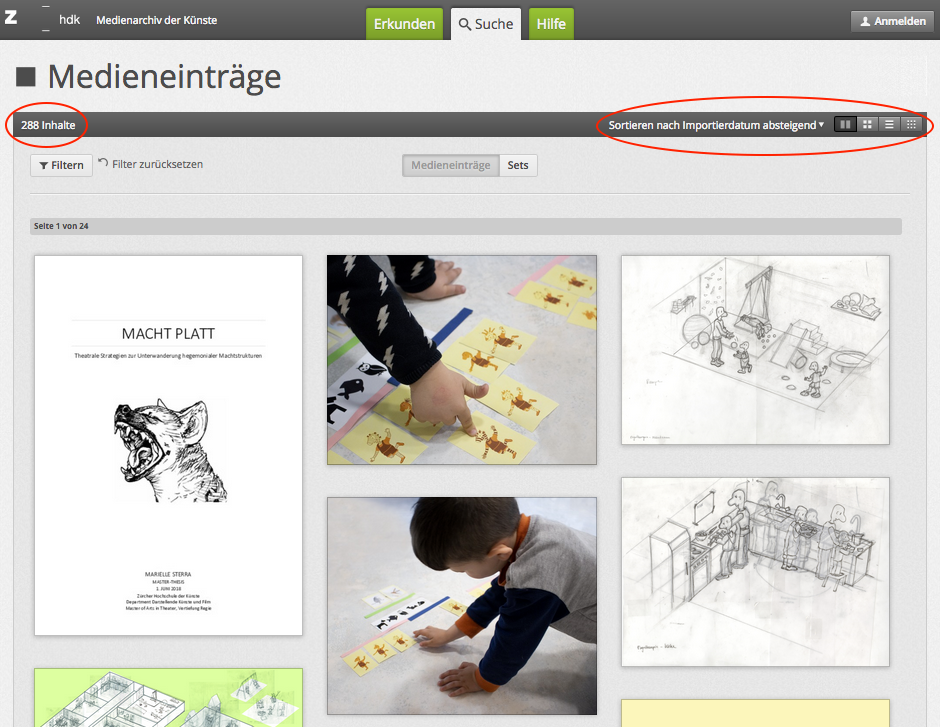Click the ZHdK logo in the header
Screen dimensions: 940x727
(x=42, y=19)
